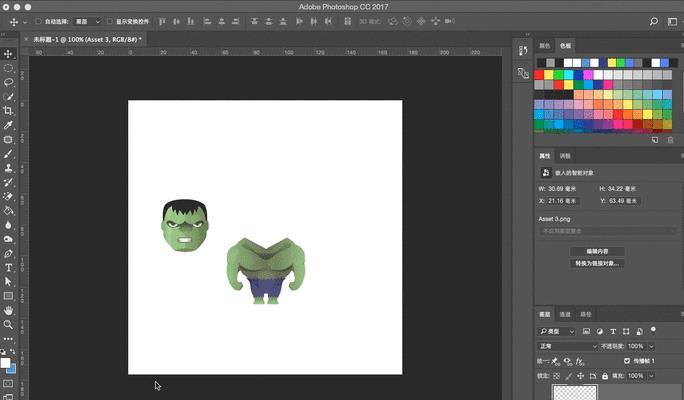684x400 pixels.
Task: Click the foreground color swatch
Action: click(x=5, y=363)
